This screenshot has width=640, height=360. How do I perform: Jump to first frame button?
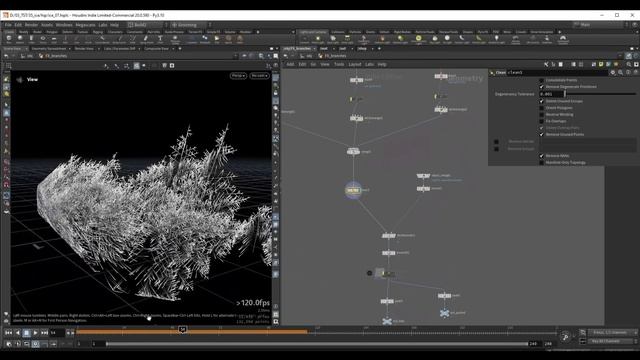tap(9, 333)
